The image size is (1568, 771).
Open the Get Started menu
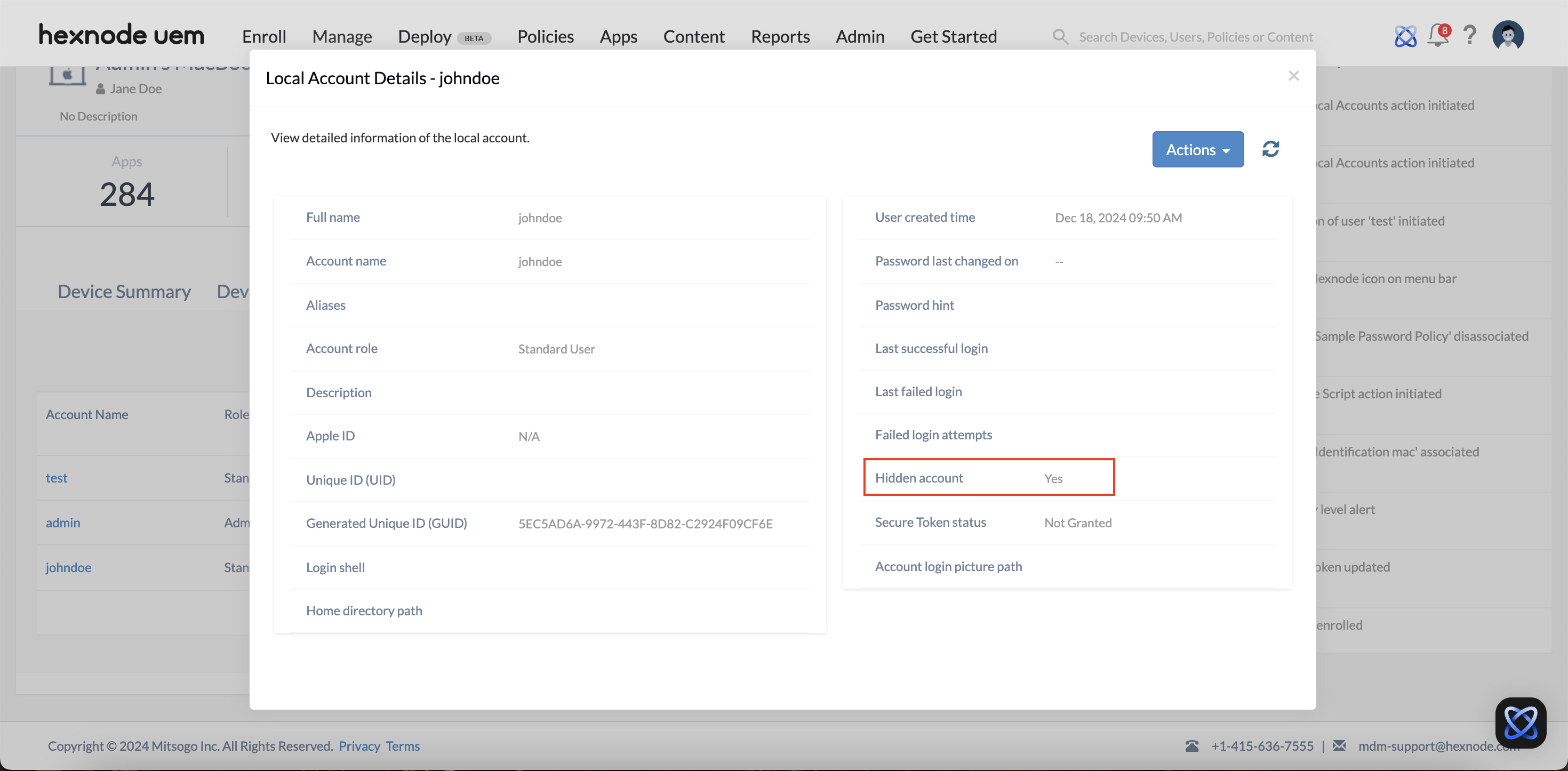point(954,36)
